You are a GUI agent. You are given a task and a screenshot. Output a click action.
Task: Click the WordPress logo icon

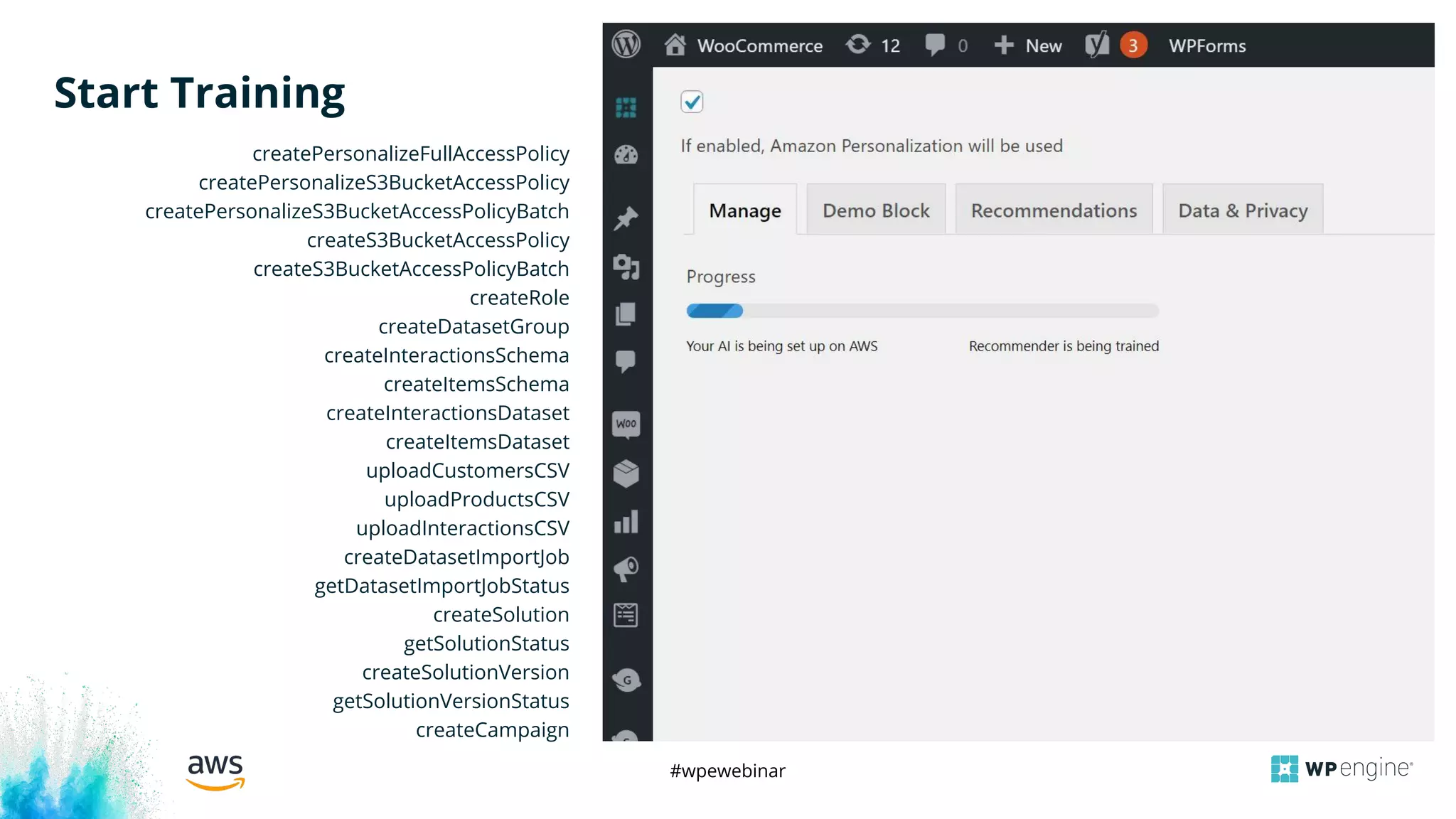click(x=626, y=45)
